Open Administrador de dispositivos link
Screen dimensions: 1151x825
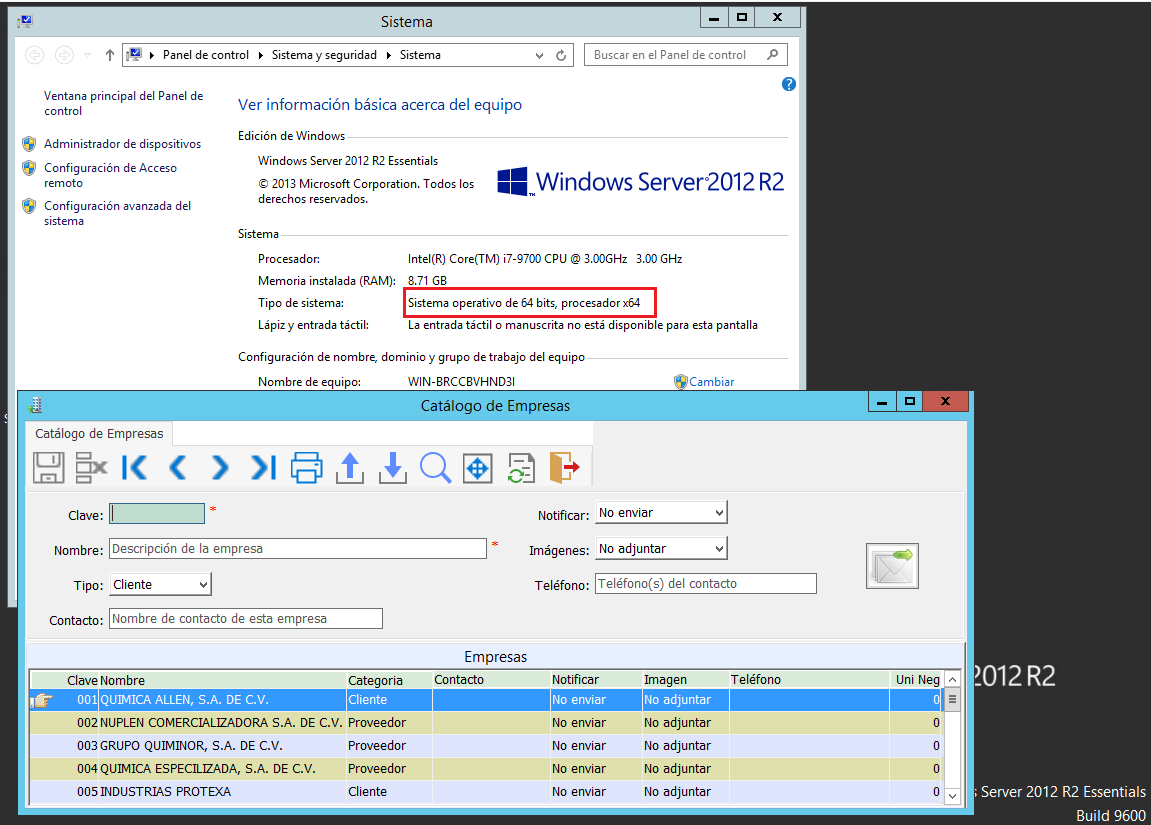tap(123, 144)
